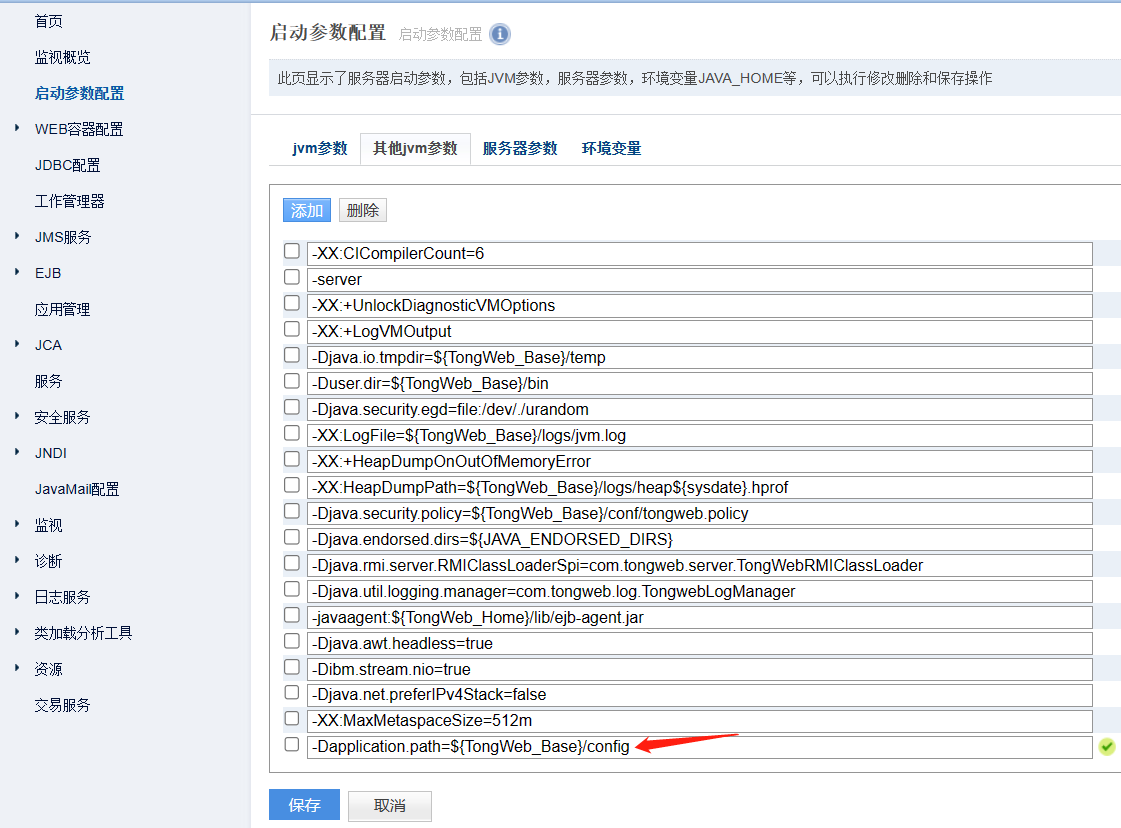Check the box next to -XX:MaxMetaspaceSize=512m
This screenshot has width=1121, height=828.
pos(292,718)
